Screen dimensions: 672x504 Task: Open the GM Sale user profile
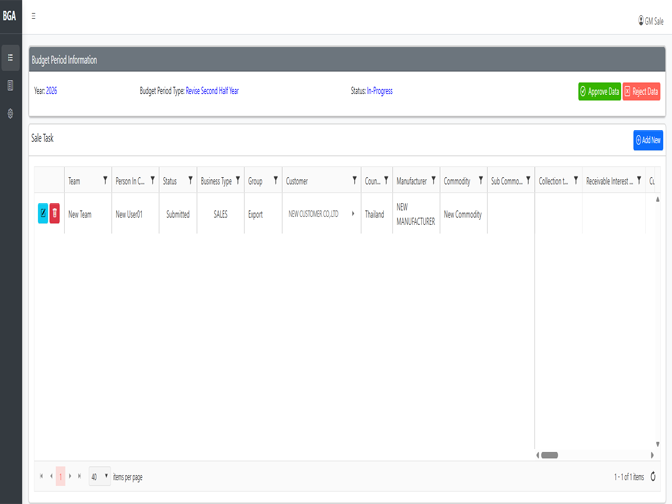coord(651,21)
